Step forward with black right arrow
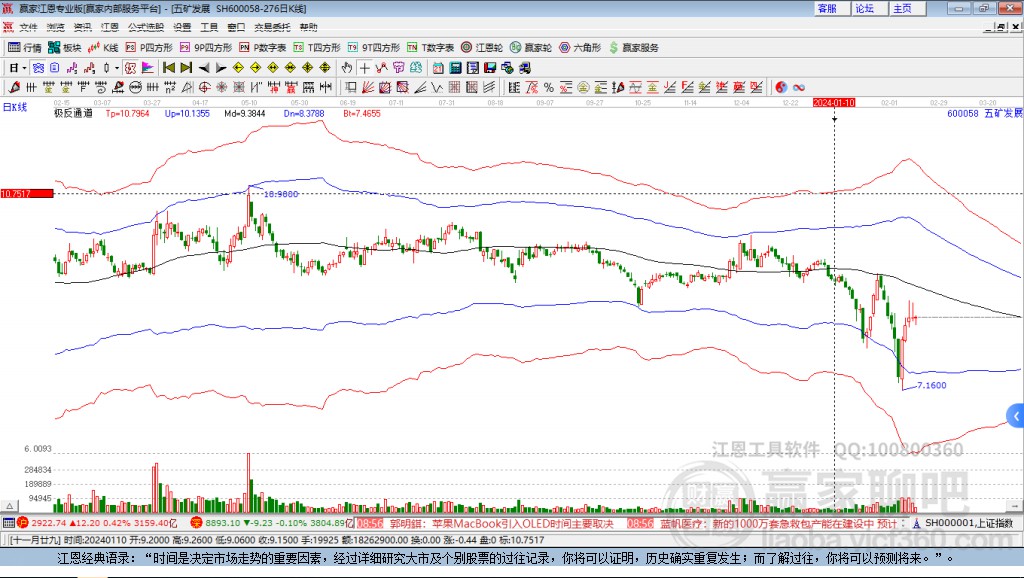1024x578 pixels. point(221,68)
